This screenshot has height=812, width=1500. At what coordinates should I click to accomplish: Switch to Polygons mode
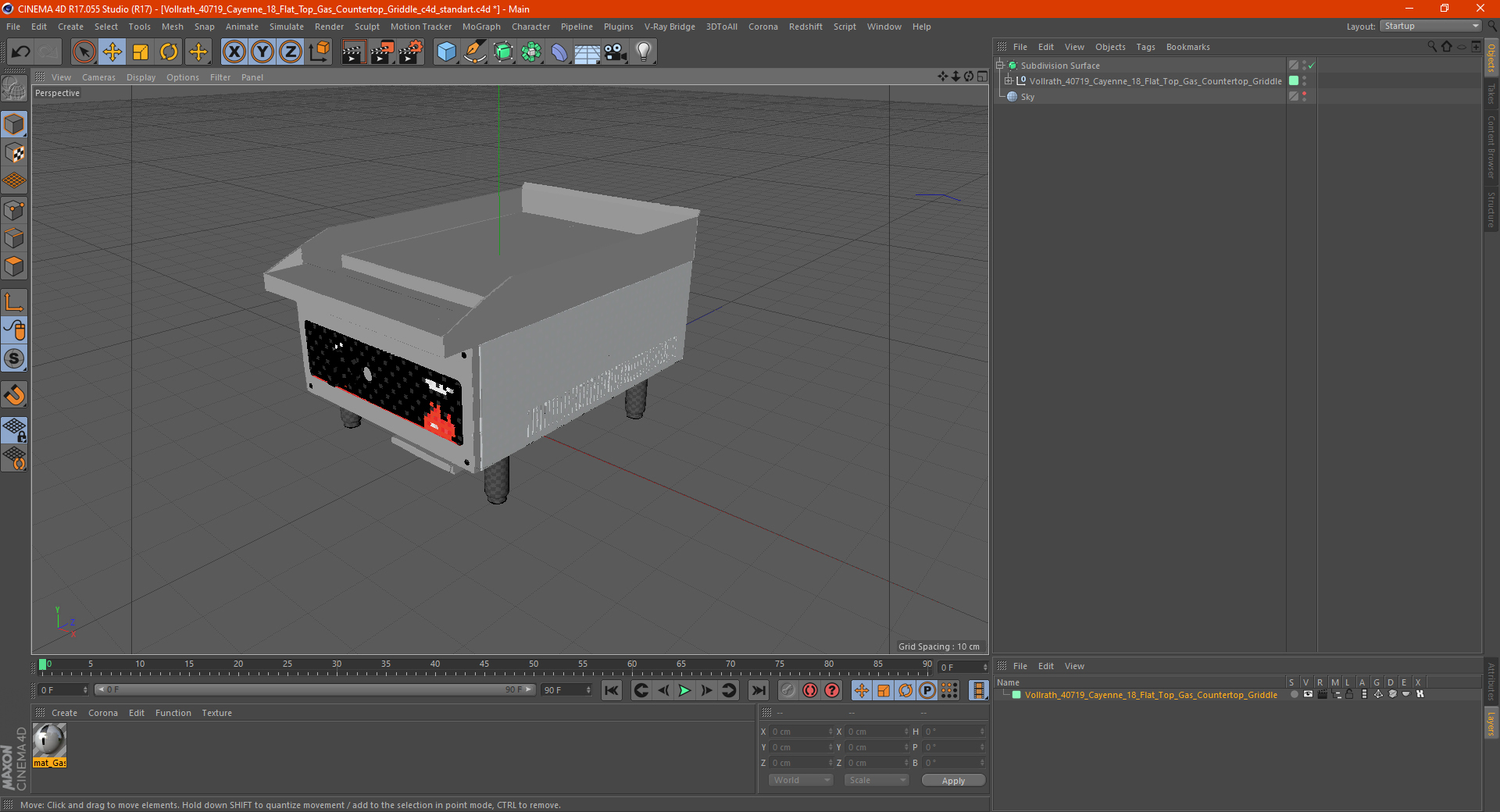[x=14, y=266]
